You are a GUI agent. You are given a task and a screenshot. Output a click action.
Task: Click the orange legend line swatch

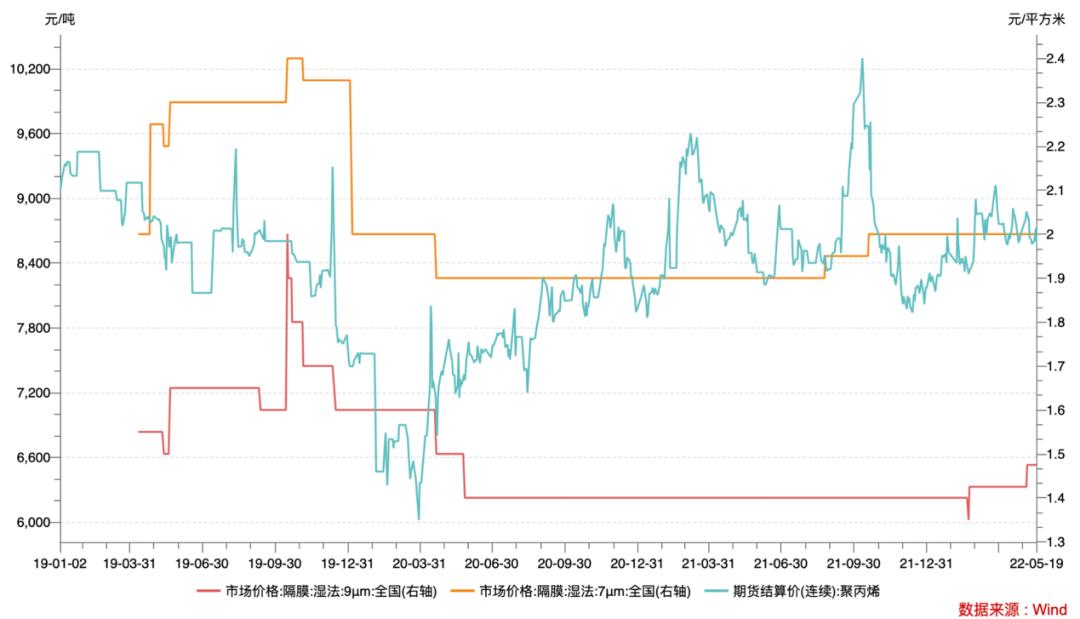coord(462,591)
